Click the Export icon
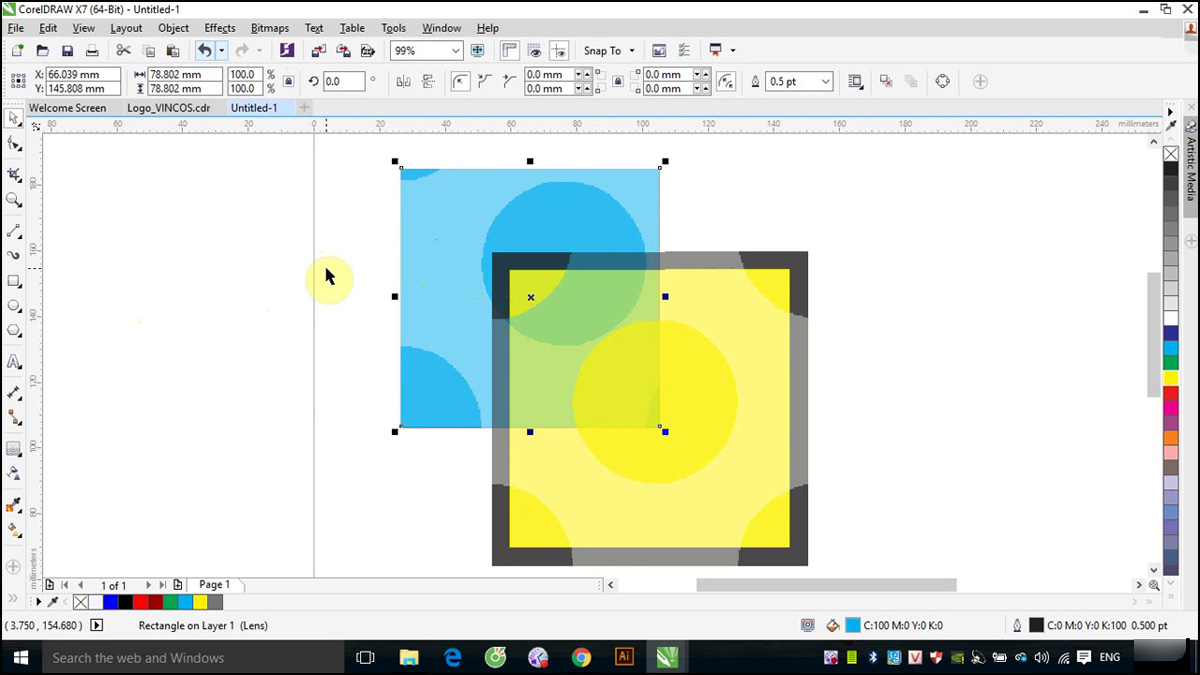This screenshot has width=1200, height=675. pyautogui.click(x=343, y=50)
